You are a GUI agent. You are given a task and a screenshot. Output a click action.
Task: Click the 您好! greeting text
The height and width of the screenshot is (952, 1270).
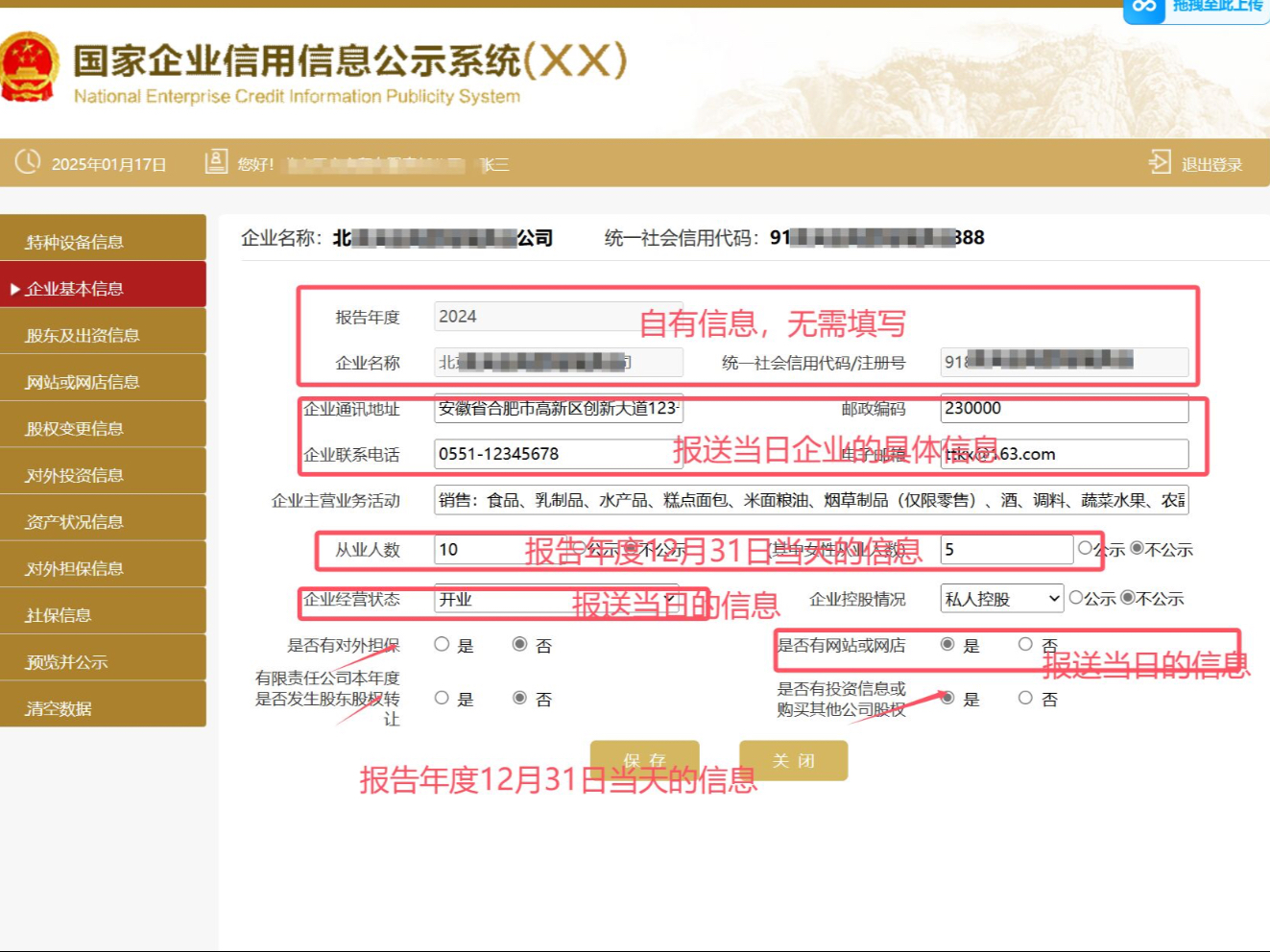(256, 165)
